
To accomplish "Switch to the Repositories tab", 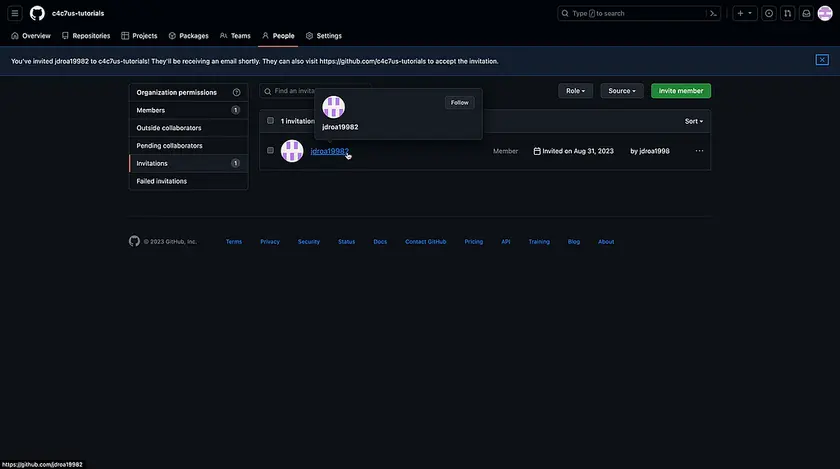I will [86, 36].
